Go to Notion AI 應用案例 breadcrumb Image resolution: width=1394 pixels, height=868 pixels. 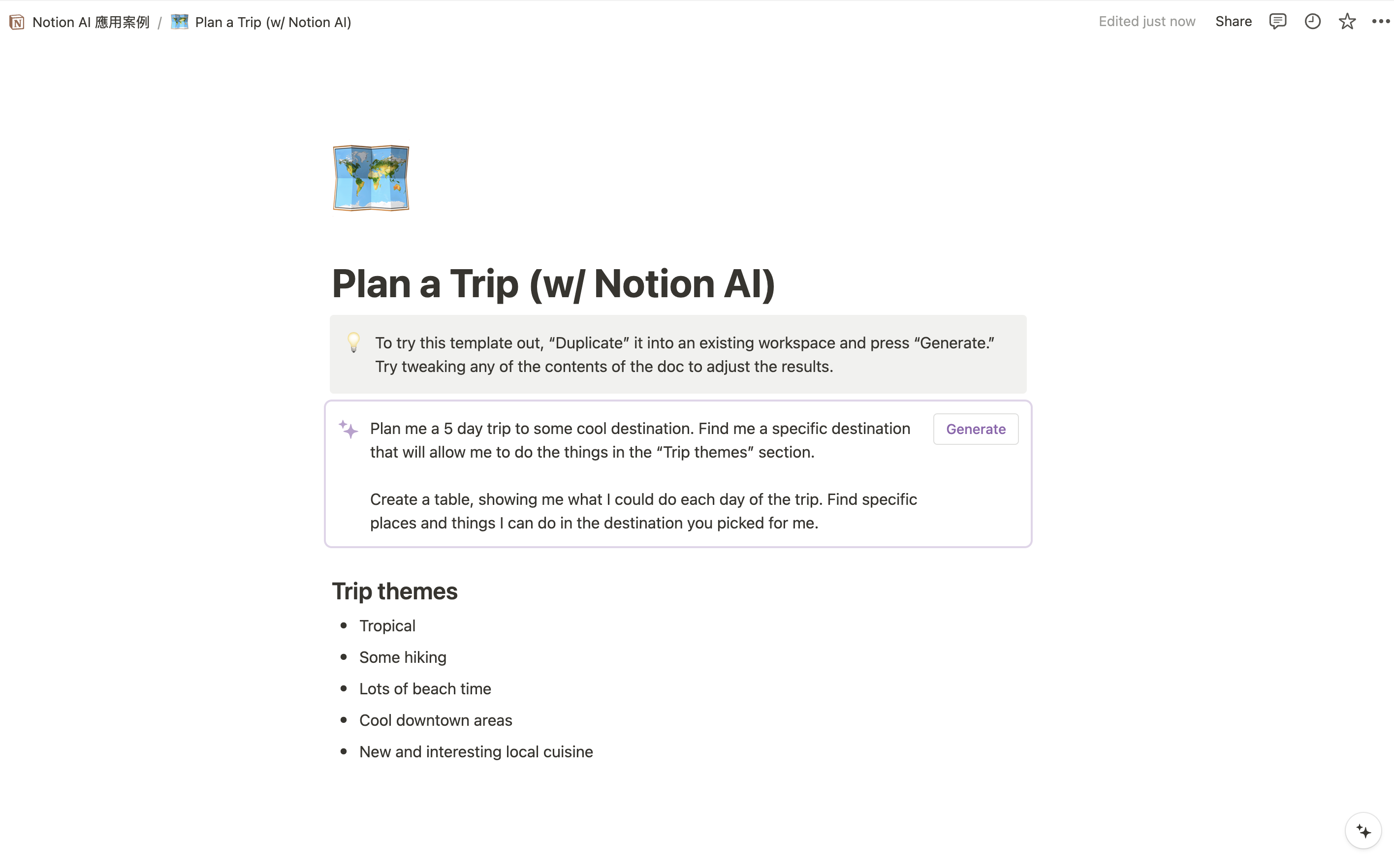pyautogui.click(x=91, y=22)
